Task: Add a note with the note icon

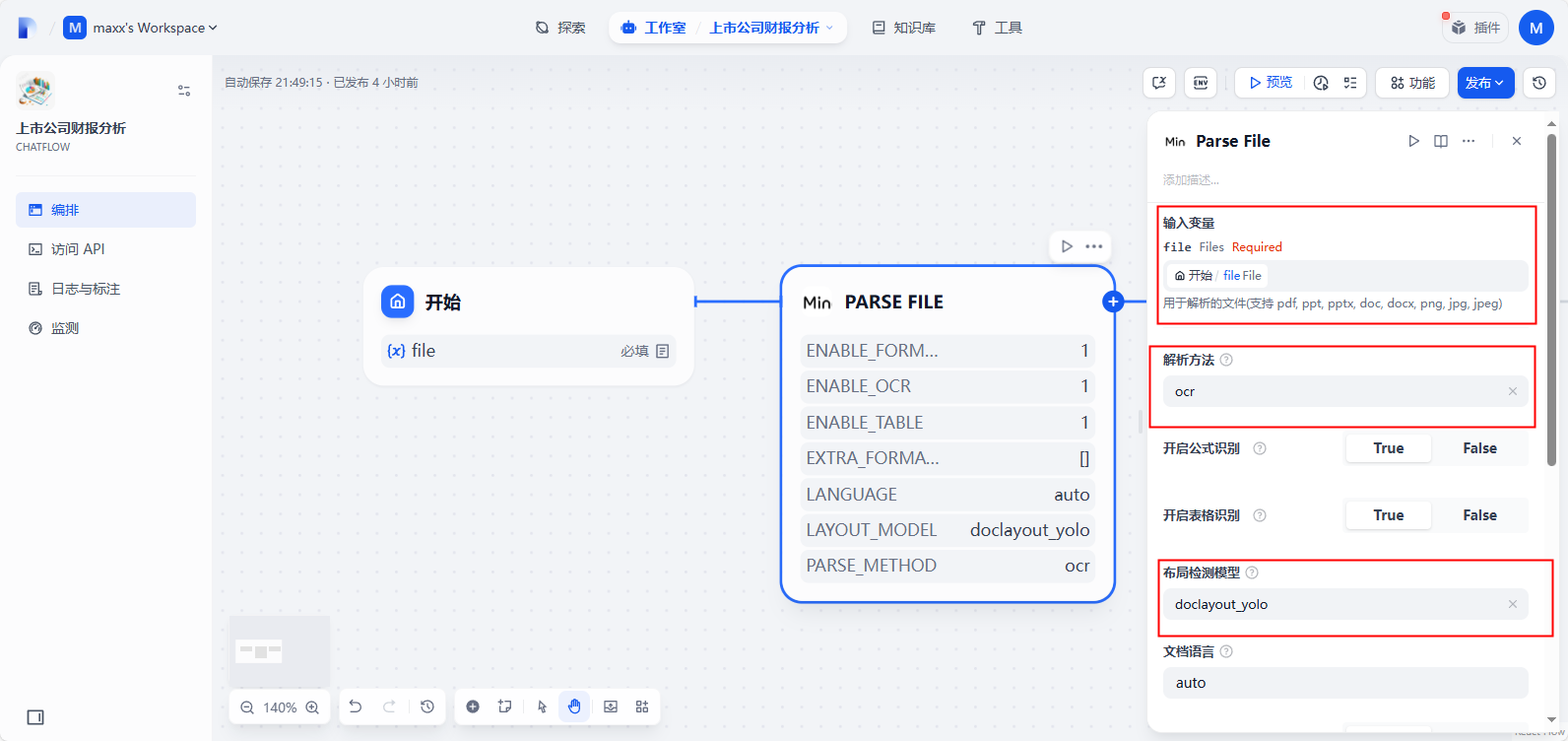Action: point(505,707)
